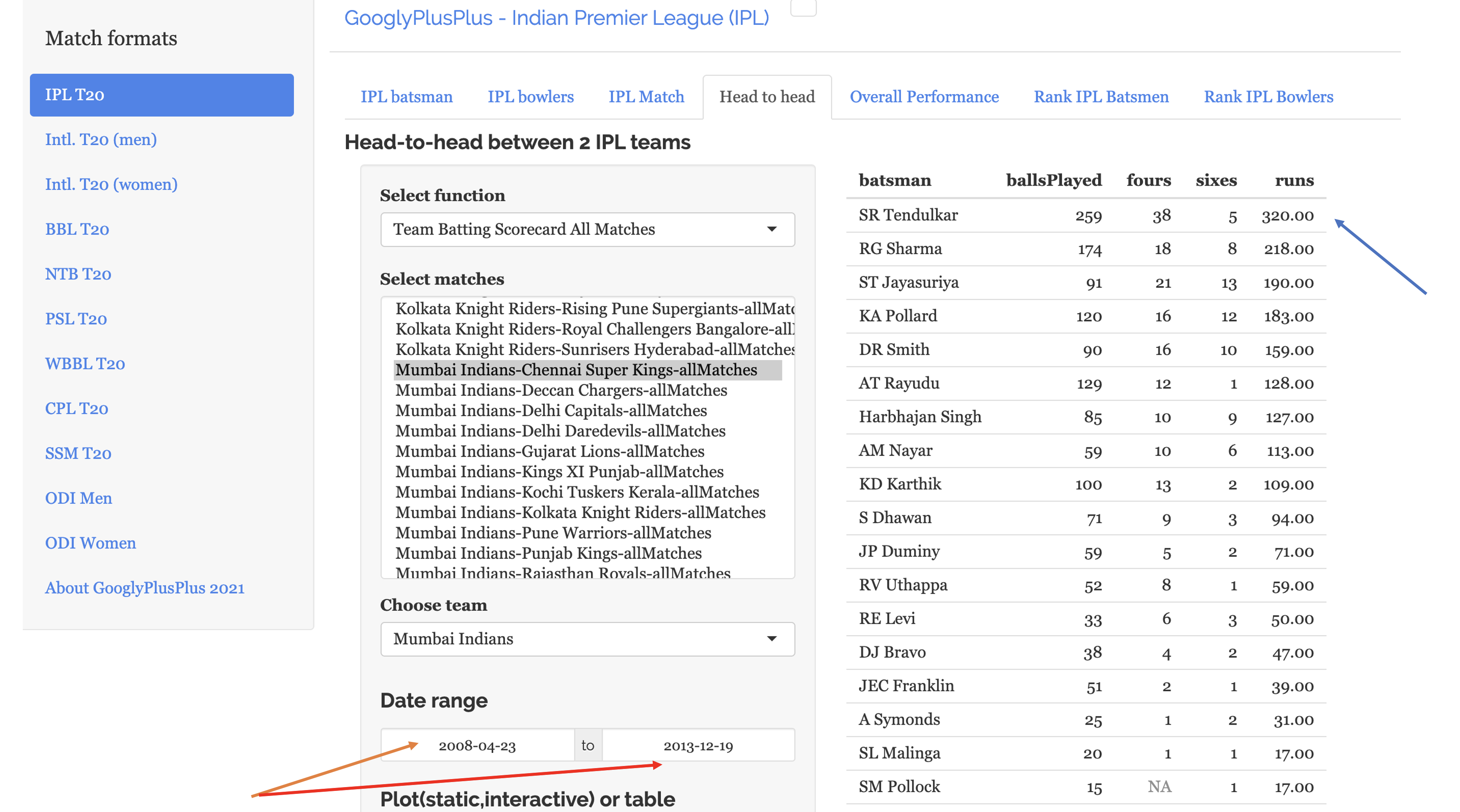Screen dimensions: 1460x812
Task: Open the BBL T20 format link
Action: click(x=77, y=229)
